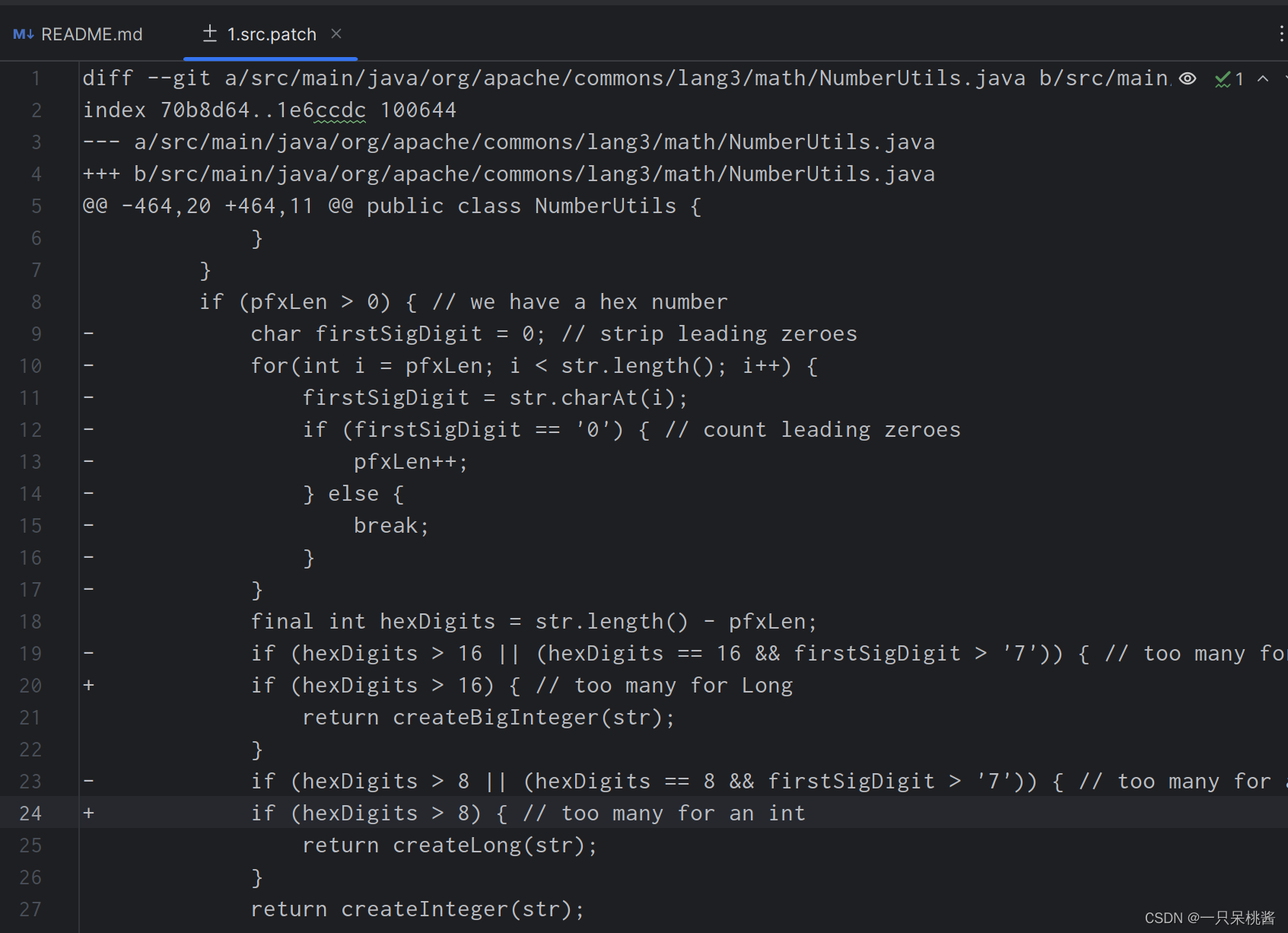The height and width of the screenshot is (933, 1288).
Task: Click line number 12 in the gutter
Action: click(30, 430)
